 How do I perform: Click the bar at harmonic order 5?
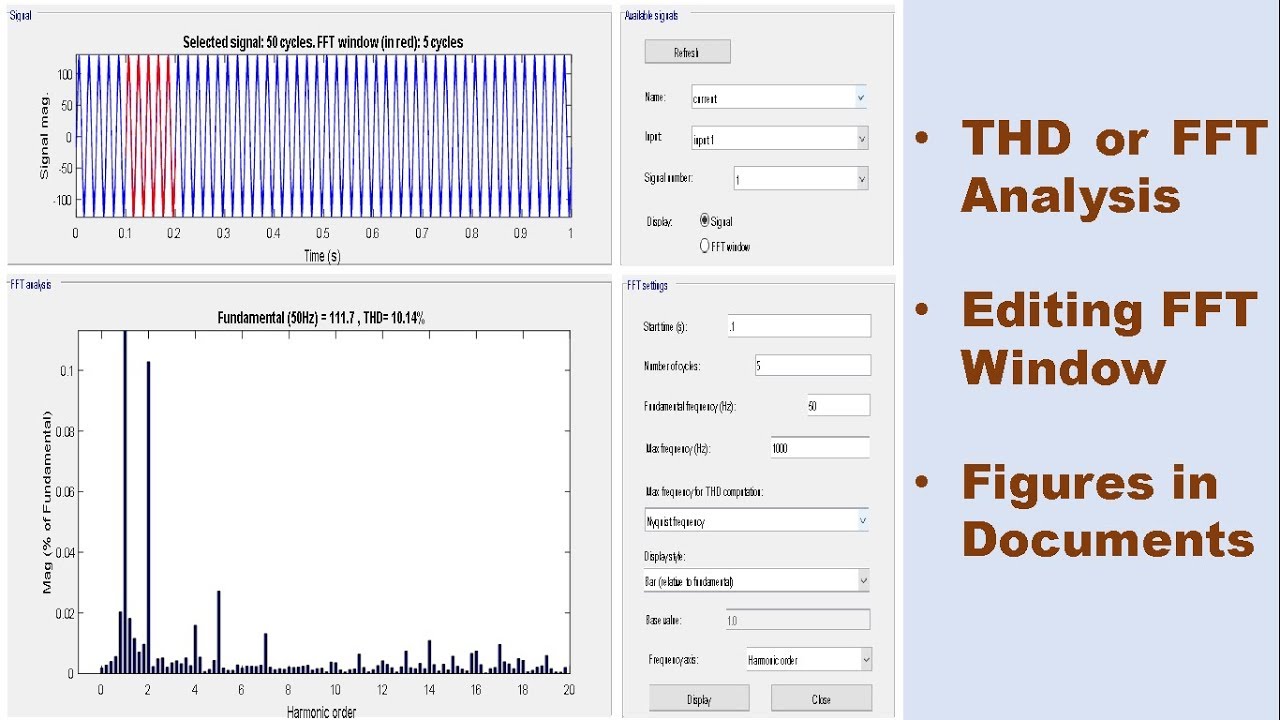click(x=218, y=632)
